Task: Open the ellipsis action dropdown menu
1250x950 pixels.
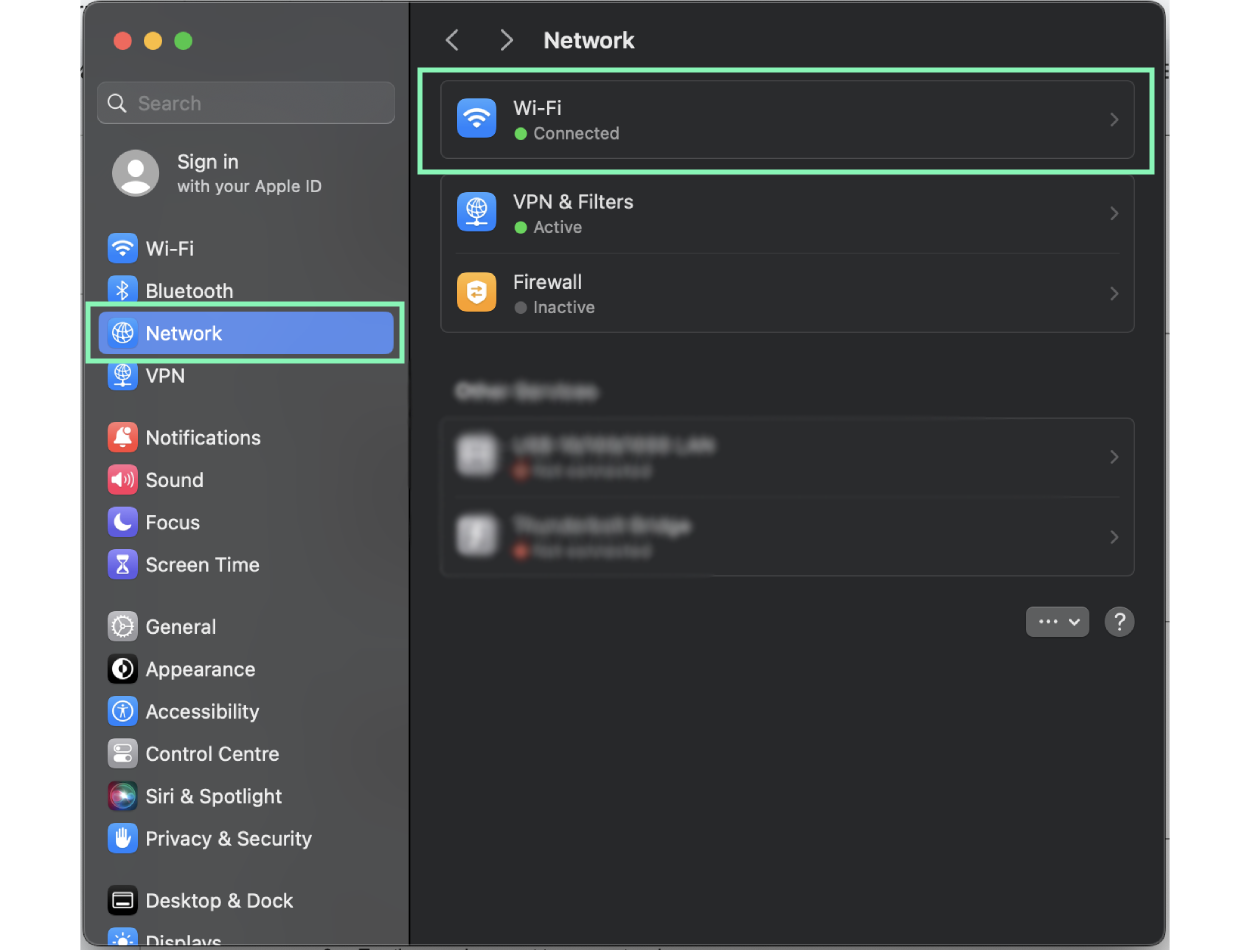Action: point(1057,621)
